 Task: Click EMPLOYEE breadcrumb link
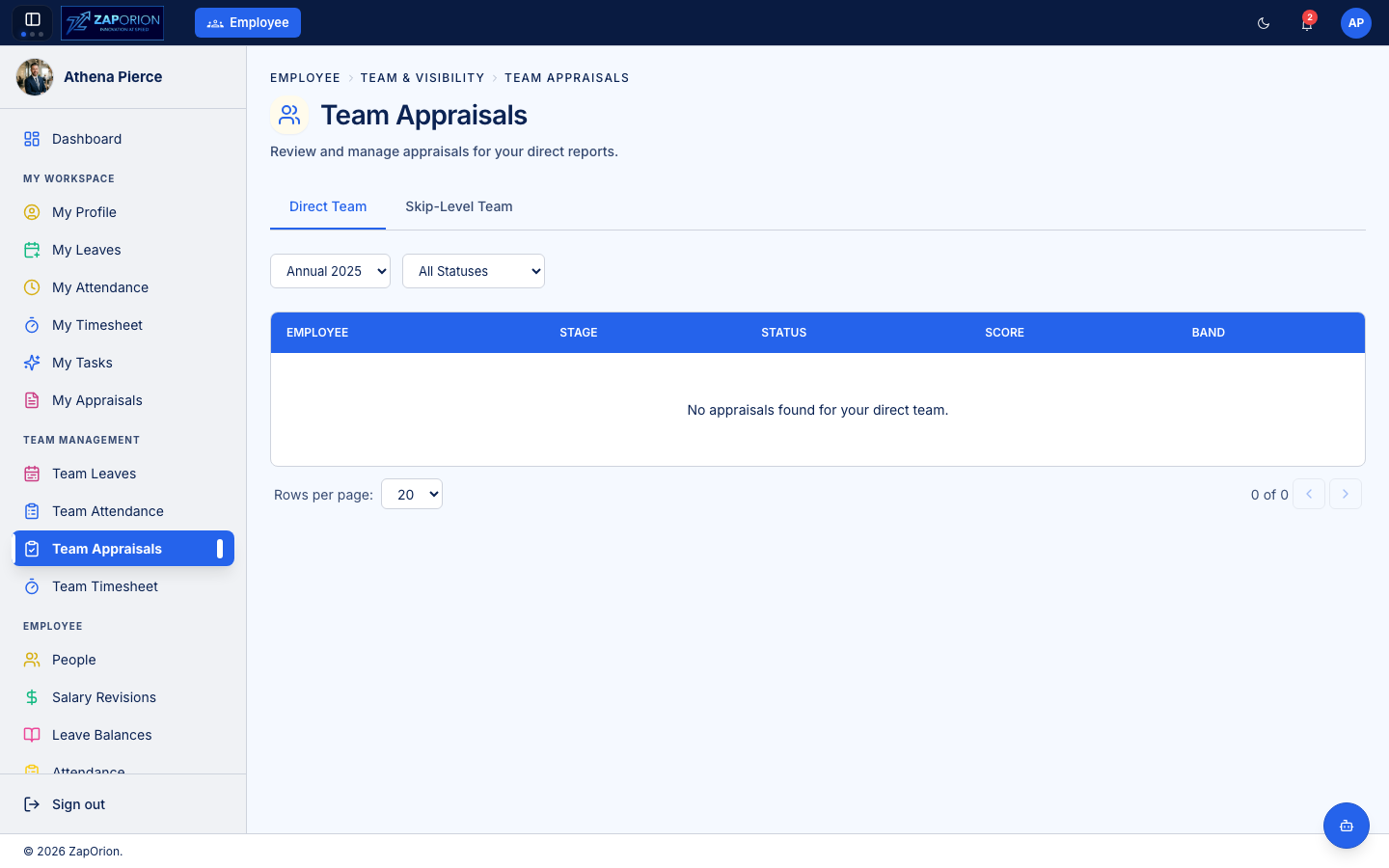305,78
